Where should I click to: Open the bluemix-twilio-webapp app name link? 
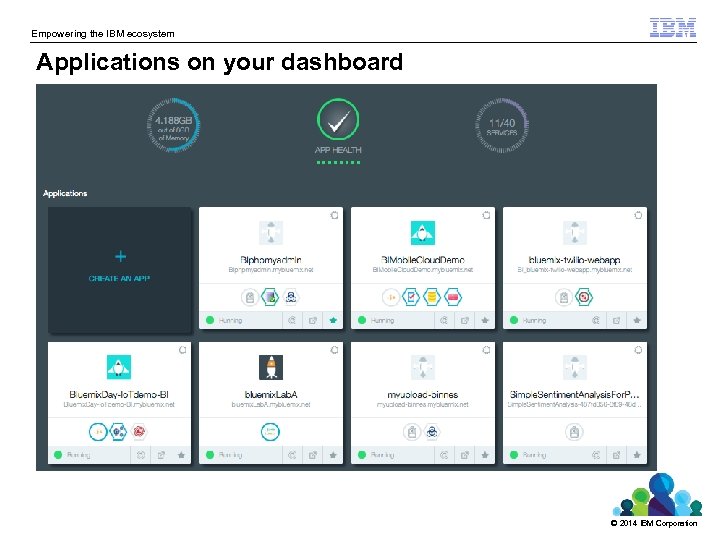coord(574,260)
